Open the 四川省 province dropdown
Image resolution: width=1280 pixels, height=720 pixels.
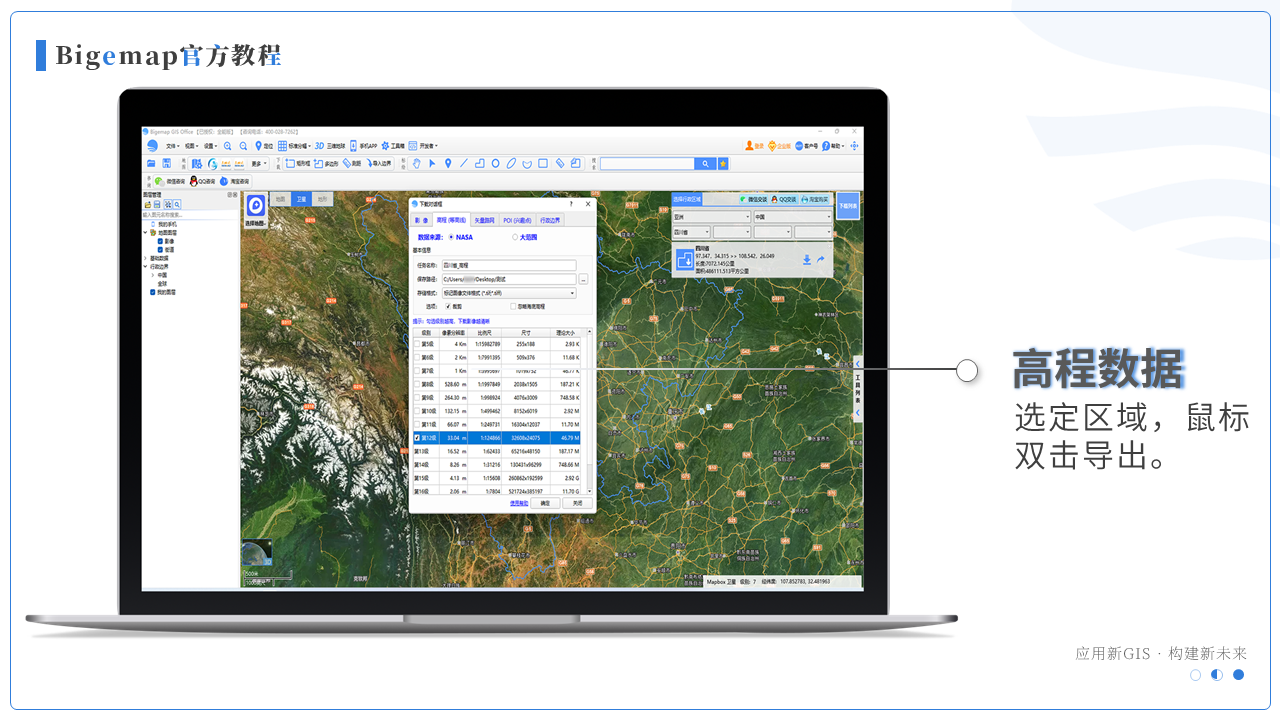click(x=692, y=232)
